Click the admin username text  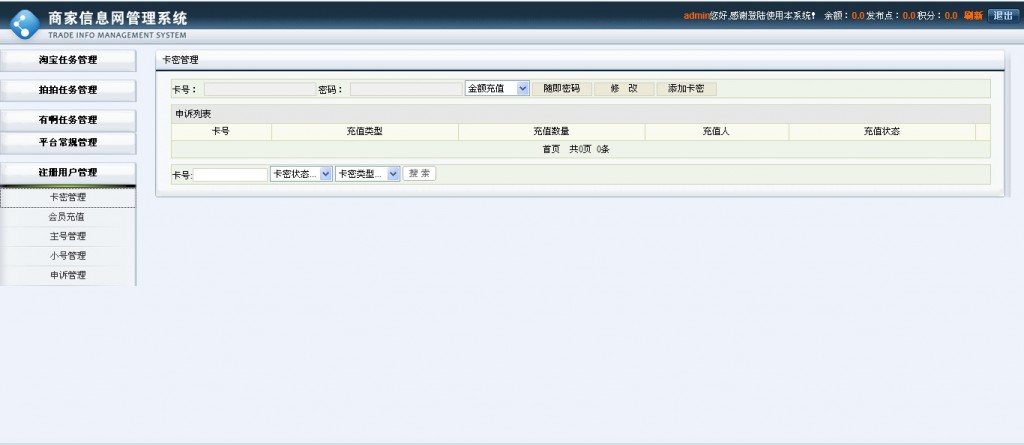click(x=696, y=16)
